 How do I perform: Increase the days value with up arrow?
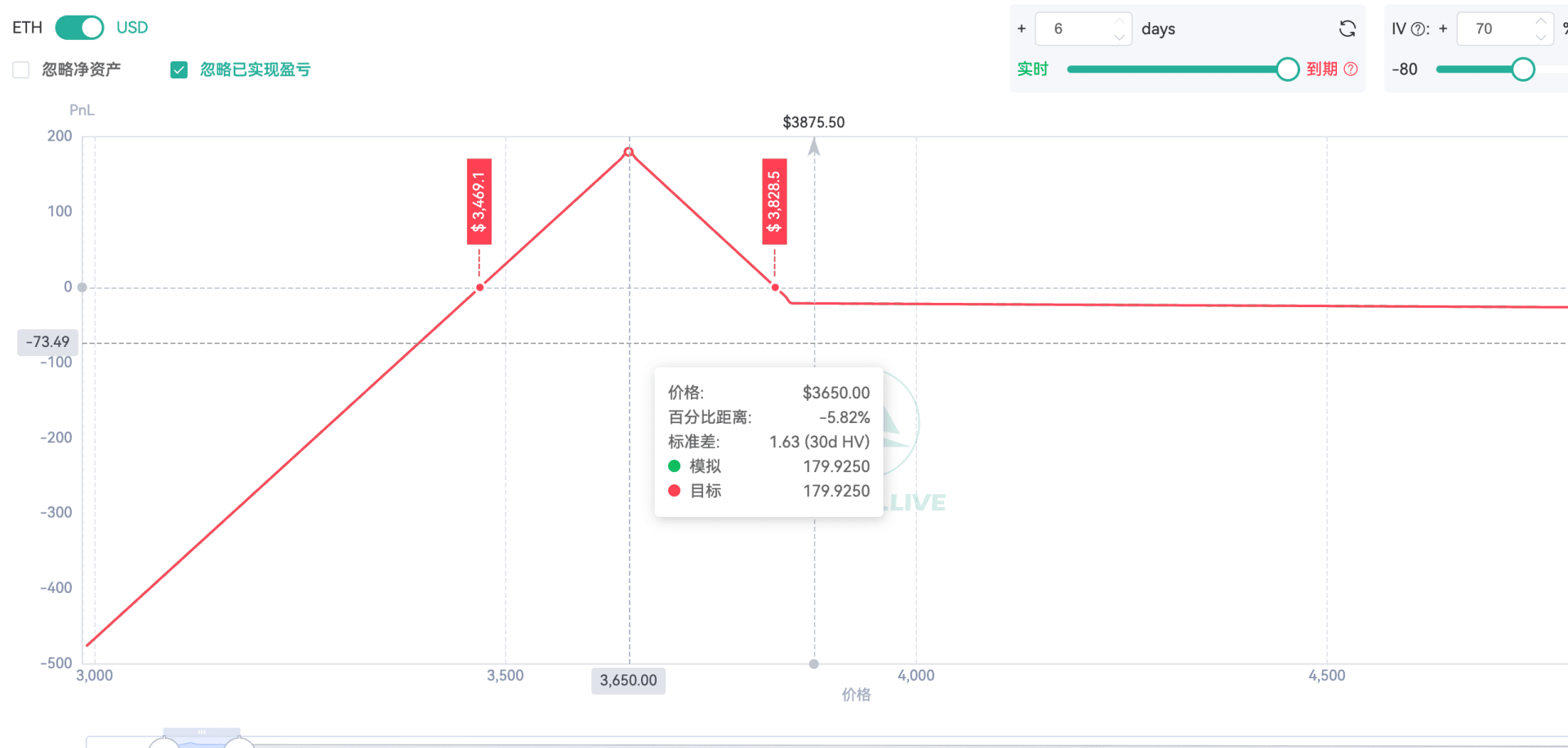click(1120, 21)
